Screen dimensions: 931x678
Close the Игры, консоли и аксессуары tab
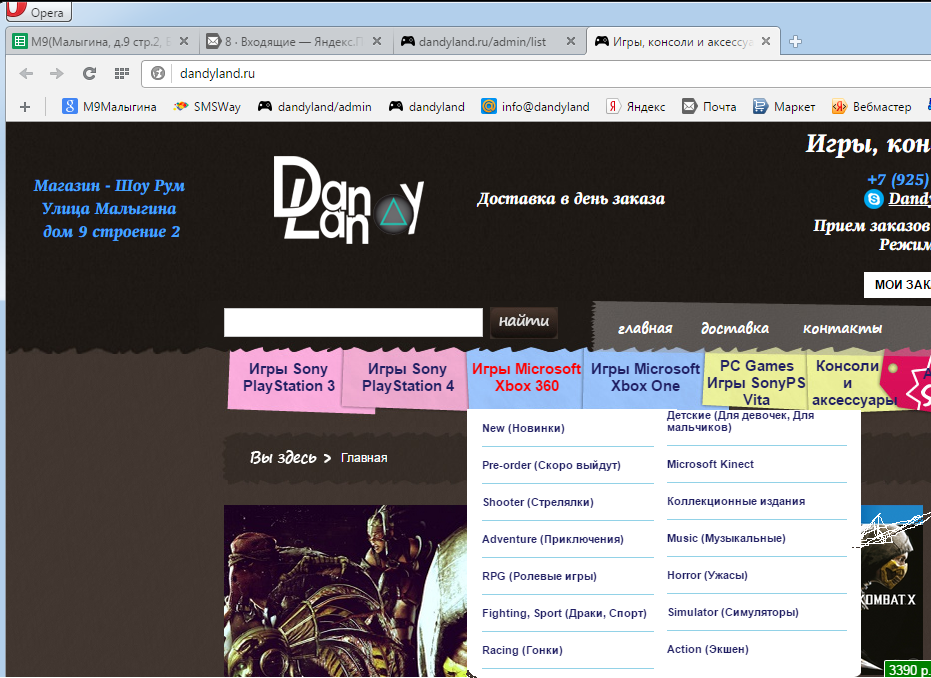(766, 42)
